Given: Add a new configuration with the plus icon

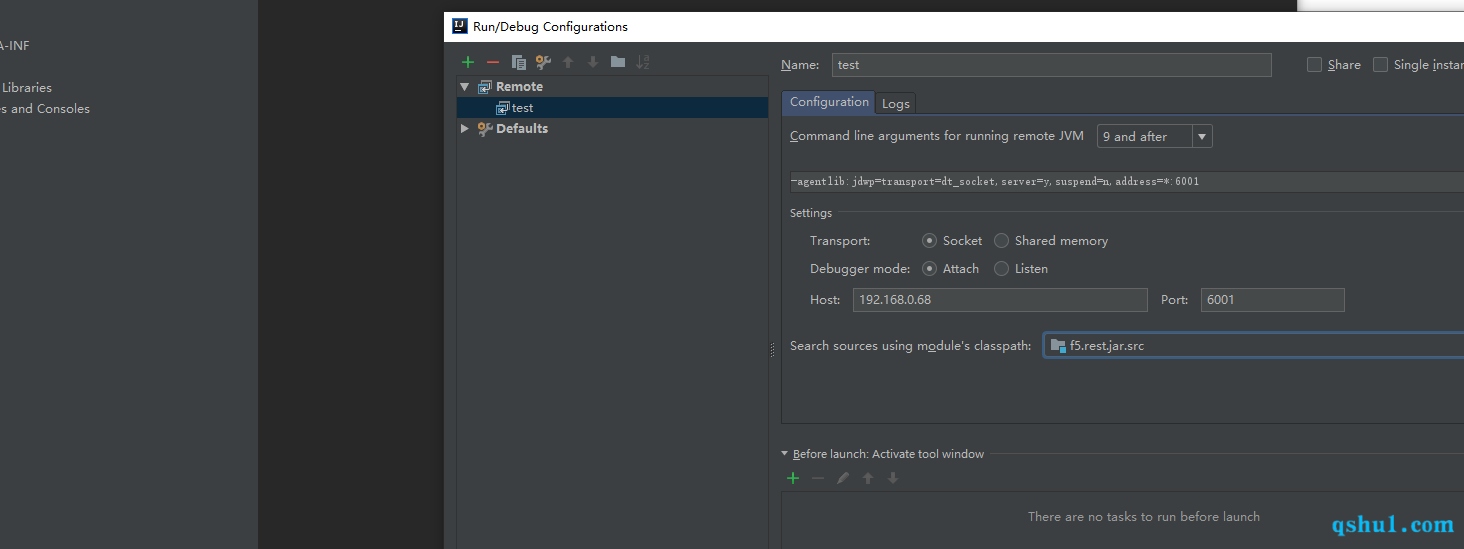Looking at the screenshot, I should [x=468, y=62].
